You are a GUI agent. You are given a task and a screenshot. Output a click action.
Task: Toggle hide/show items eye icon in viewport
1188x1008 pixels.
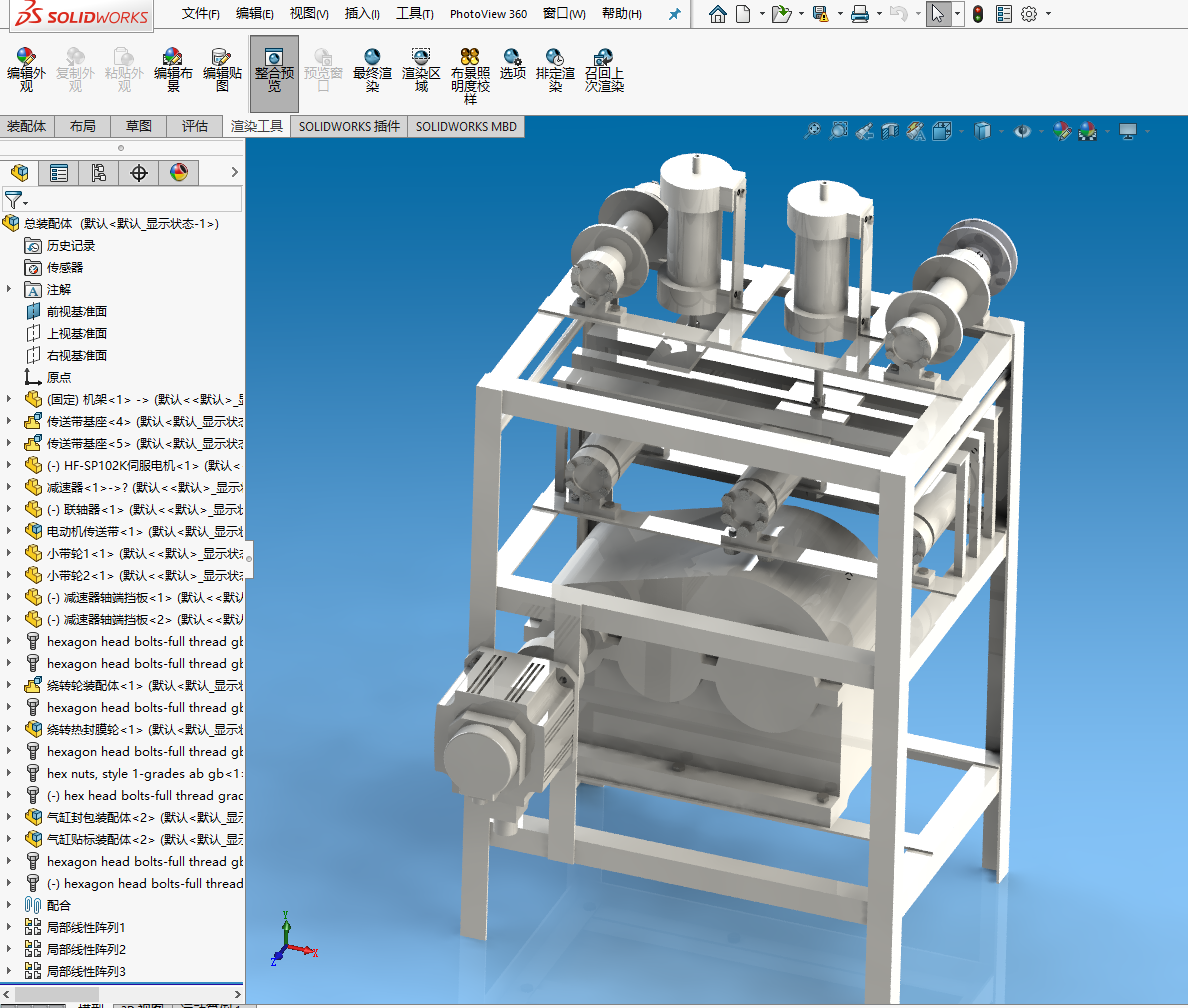1022,131
